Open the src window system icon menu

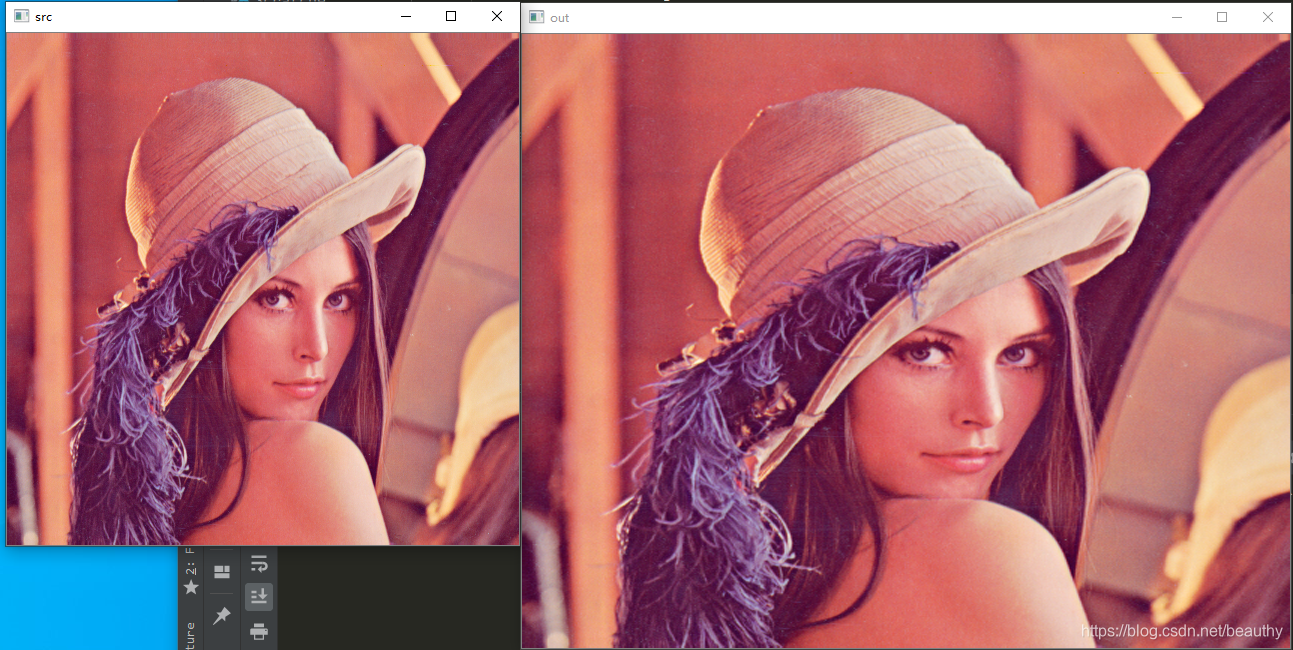click(x=21, y=17)
